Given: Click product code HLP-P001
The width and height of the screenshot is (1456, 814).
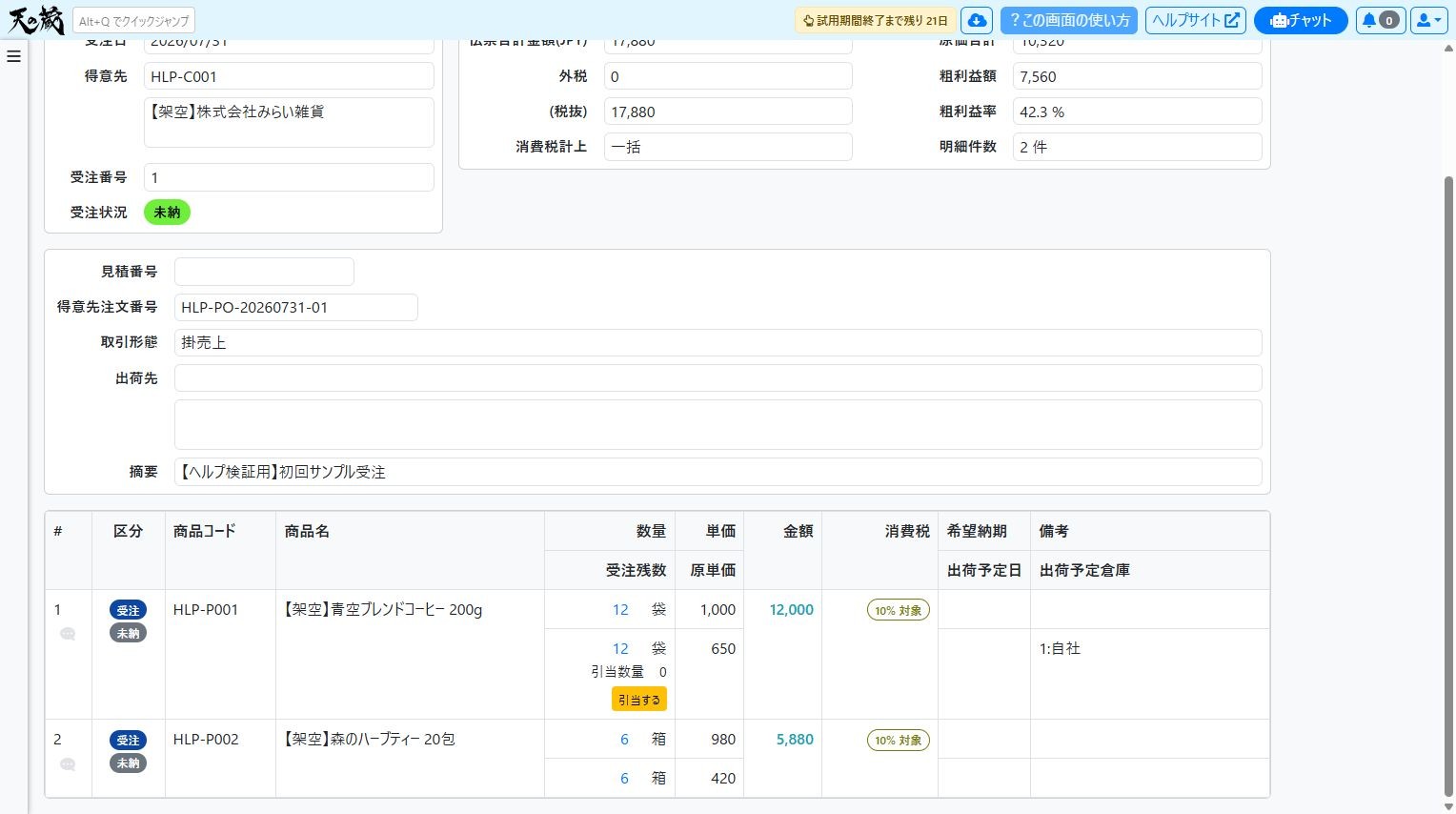Looking at the screenshot, I should [x=206, y=610].
